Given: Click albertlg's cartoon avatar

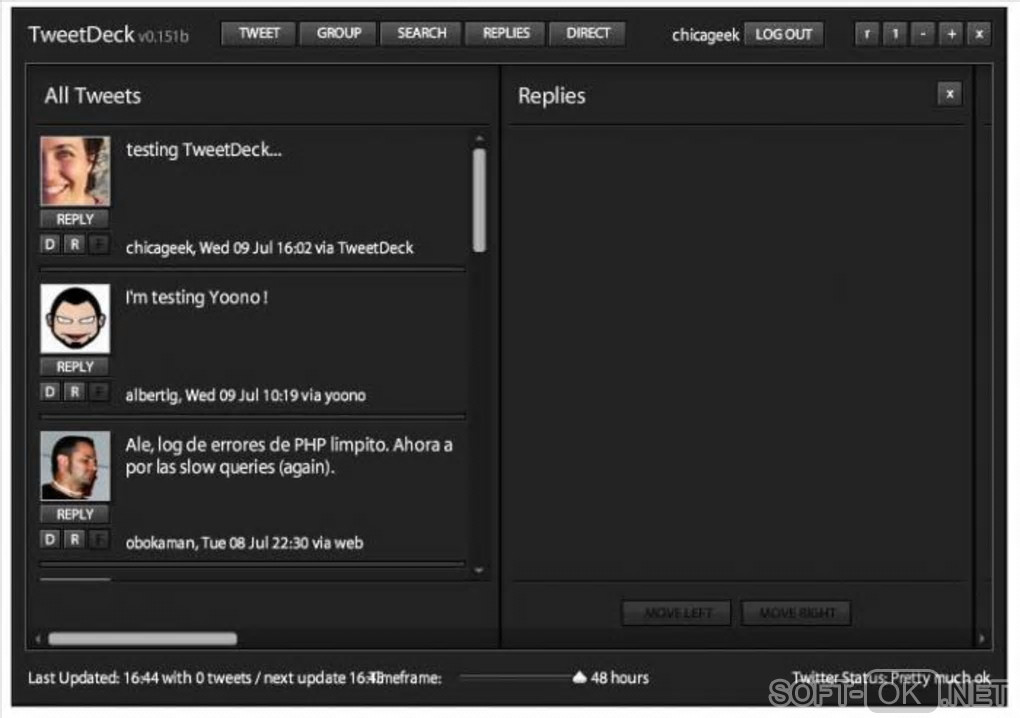Looking at the screenshot, I should tap(75, 319).
